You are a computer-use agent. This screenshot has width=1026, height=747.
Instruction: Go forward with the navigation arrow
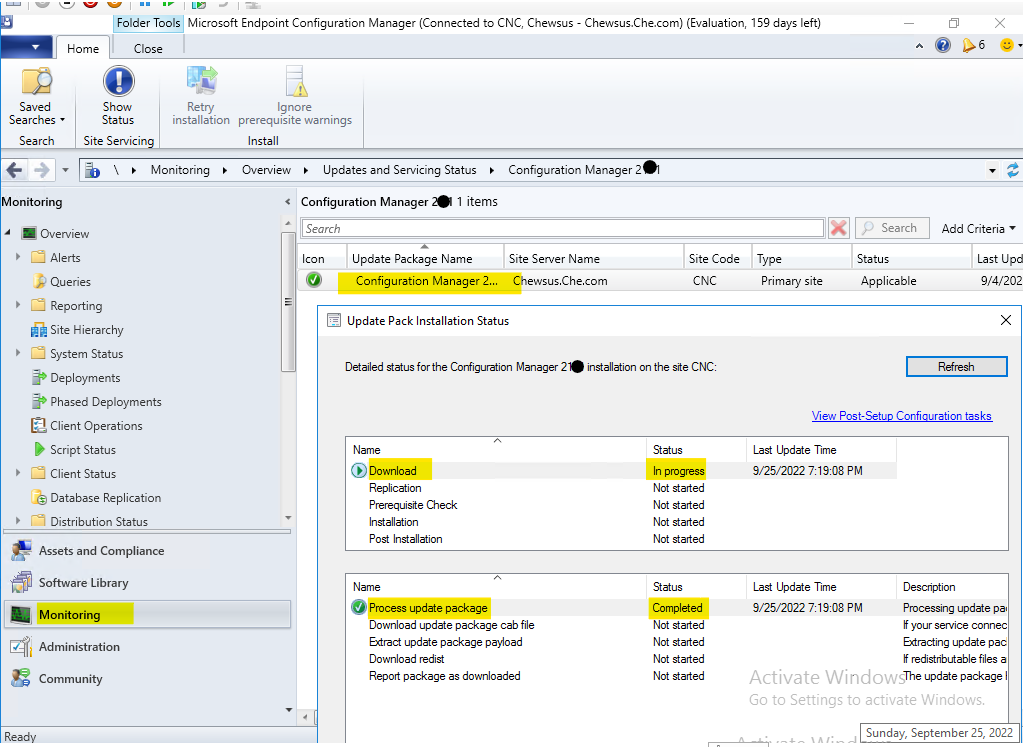click(41, 170)
